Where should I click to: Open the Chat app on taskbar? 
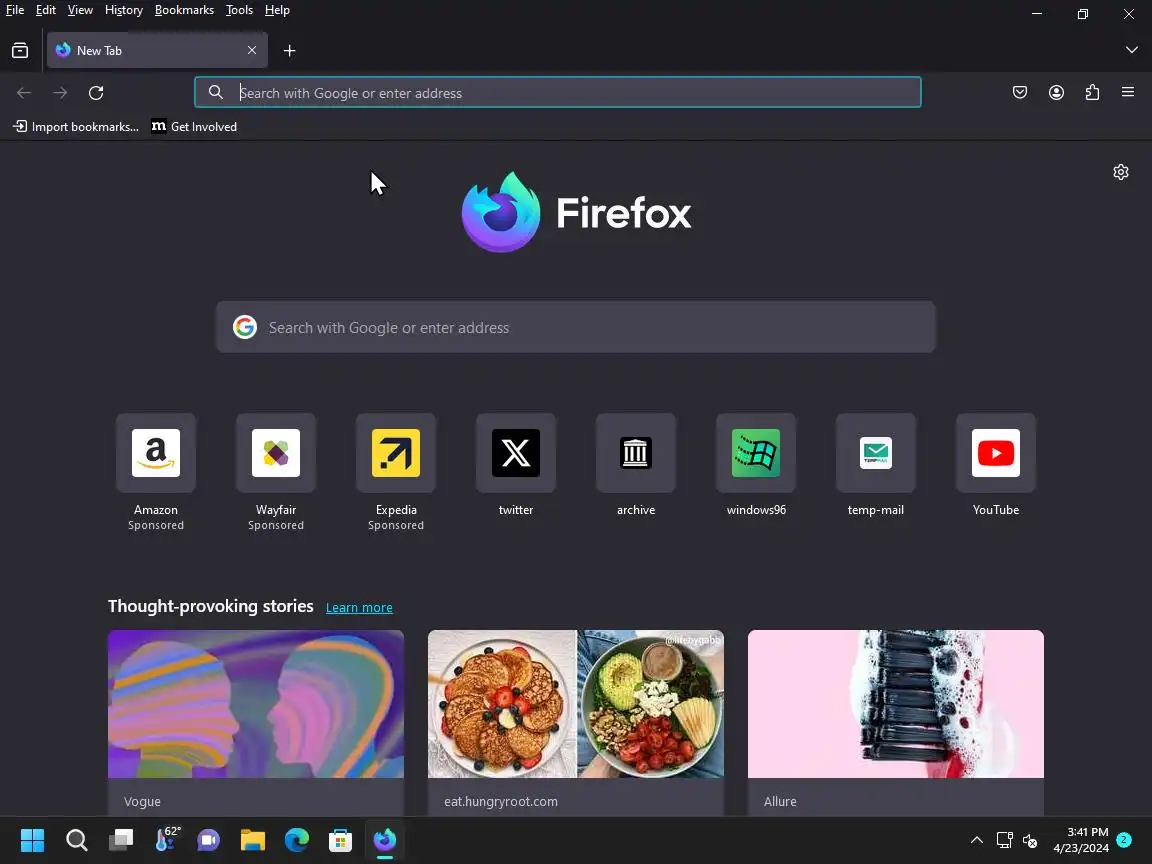click(209, 840)
